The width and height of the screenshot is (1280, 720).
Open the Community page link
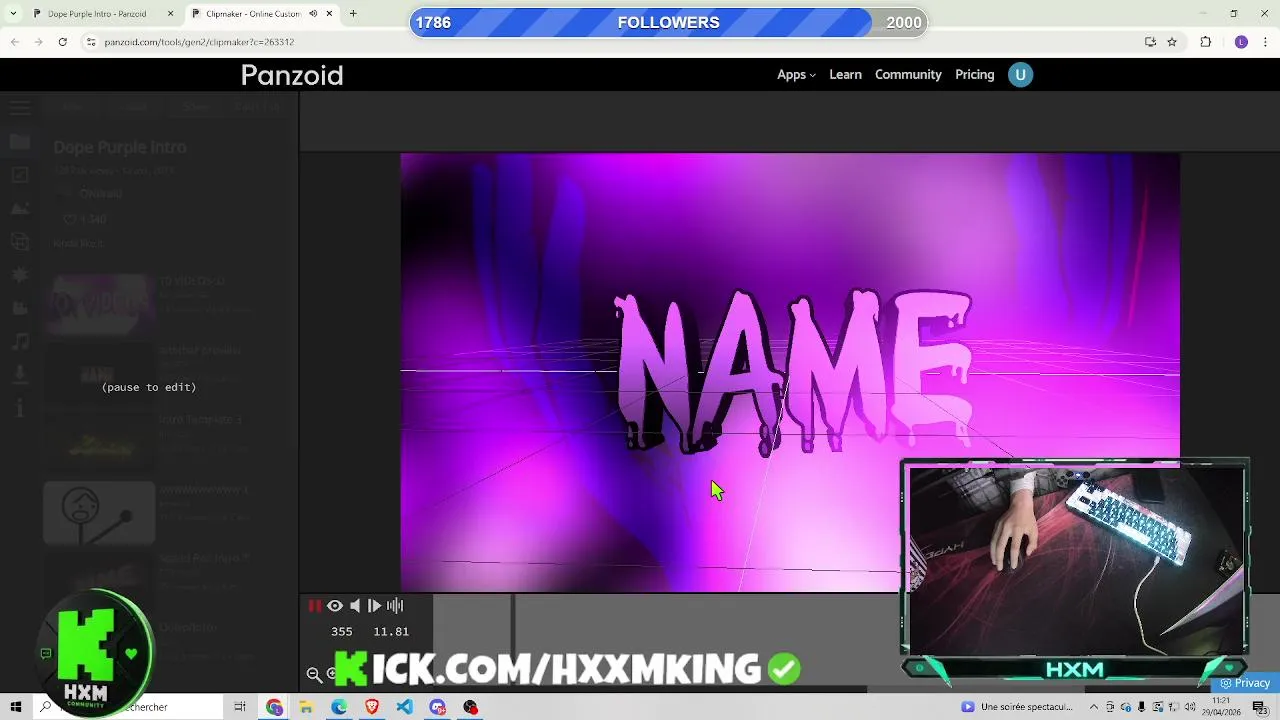[x=908, y=75]
